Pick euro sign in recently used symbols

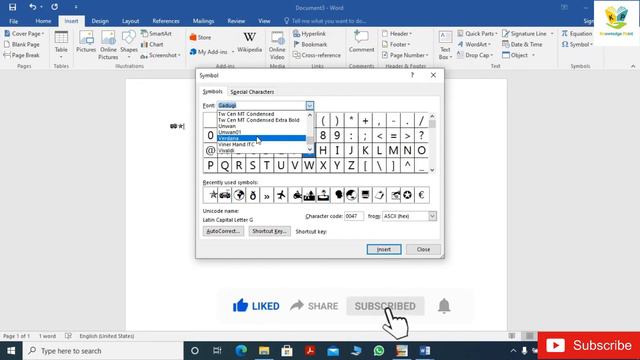pos(421,195)
